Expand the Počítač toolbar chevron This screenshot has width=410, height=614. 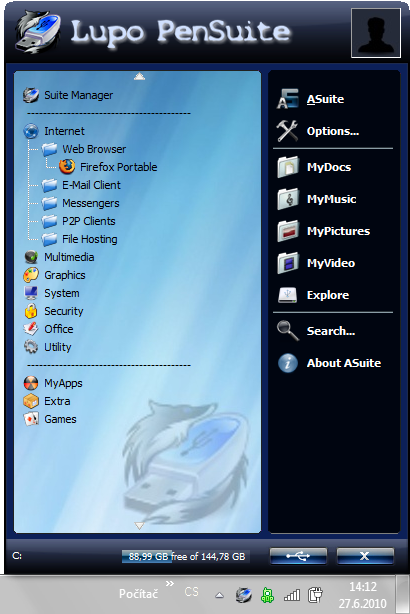(170, 584)
